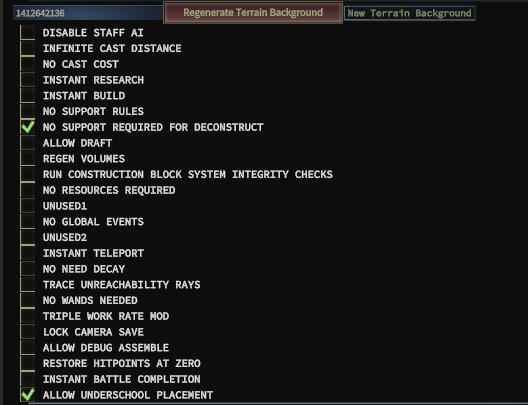Toggle TRIPLE WORK RATE MOD checkbox

(28, 316)
